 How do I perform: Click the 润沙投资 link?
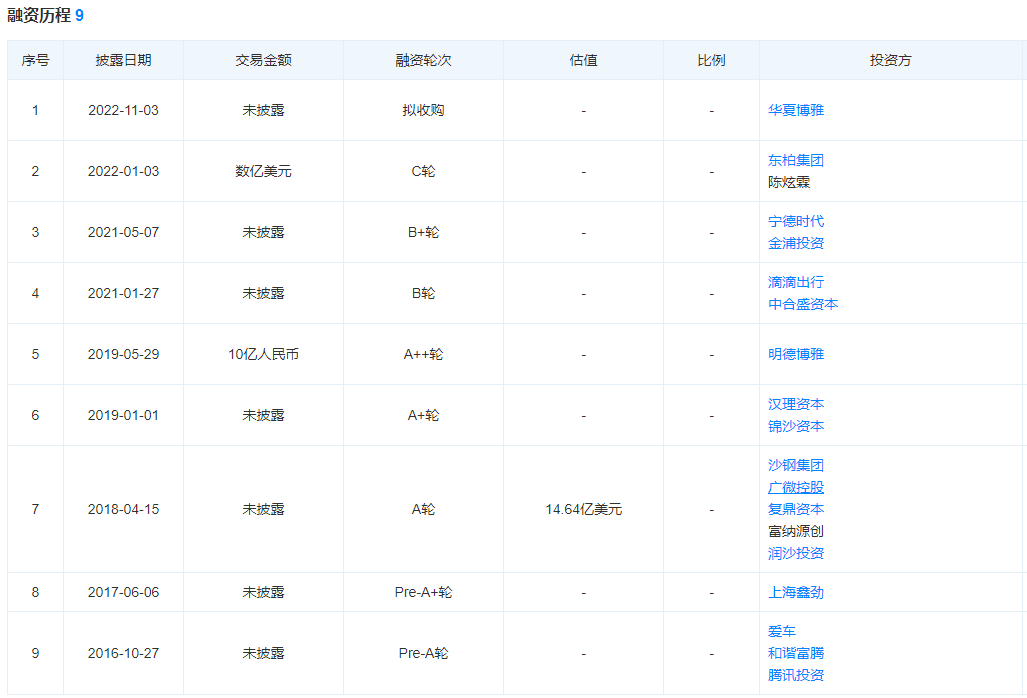(x=796, y=553)
